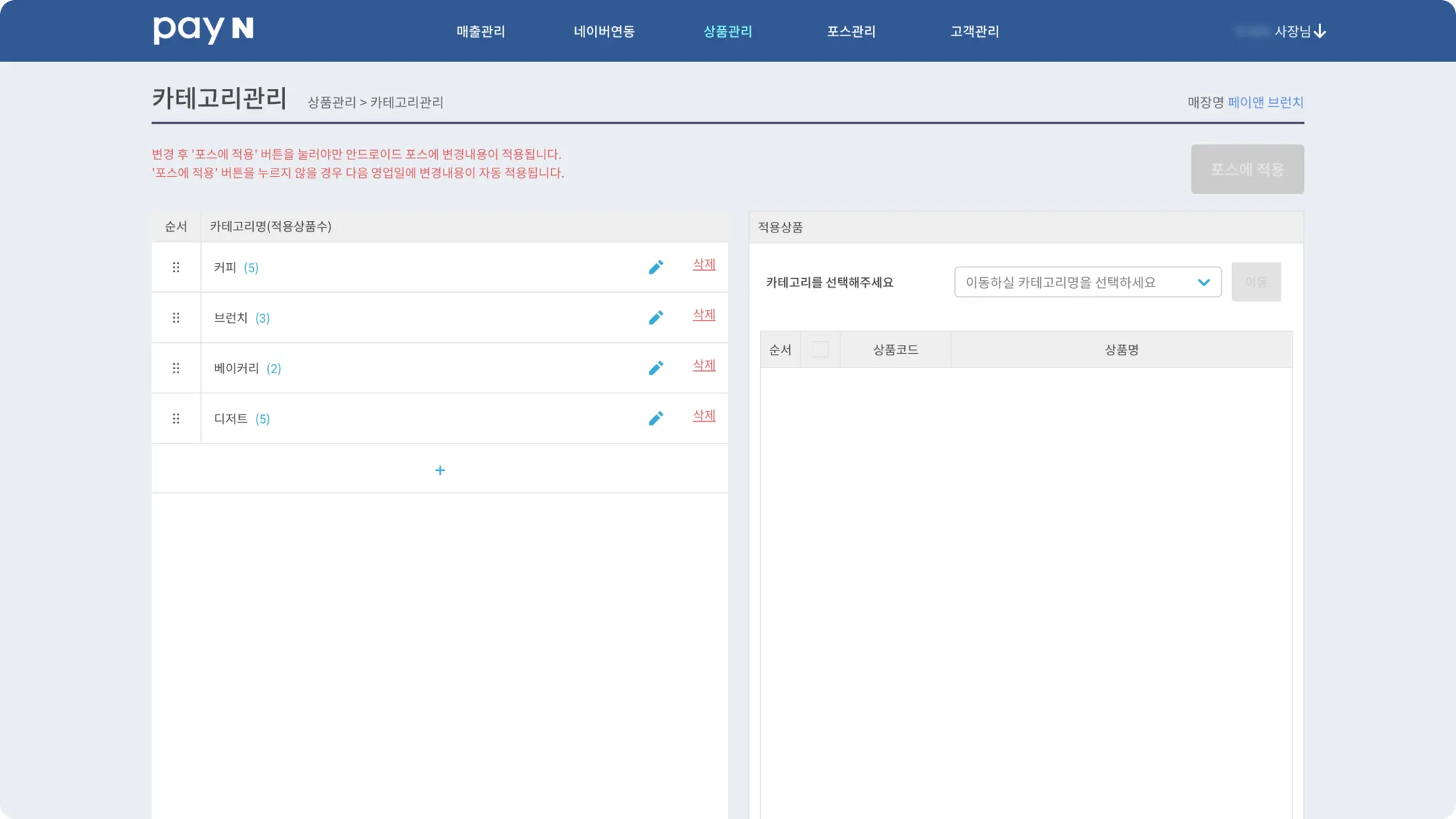Click the pencil edit icon for 커피

coord(655,267)
